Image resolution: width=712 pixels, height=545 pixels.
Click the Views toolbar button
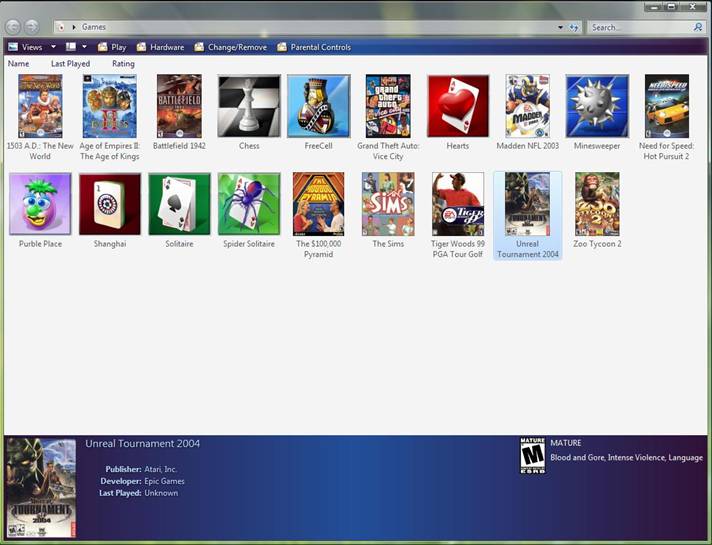pyautogui.click(x=26, y=47)
